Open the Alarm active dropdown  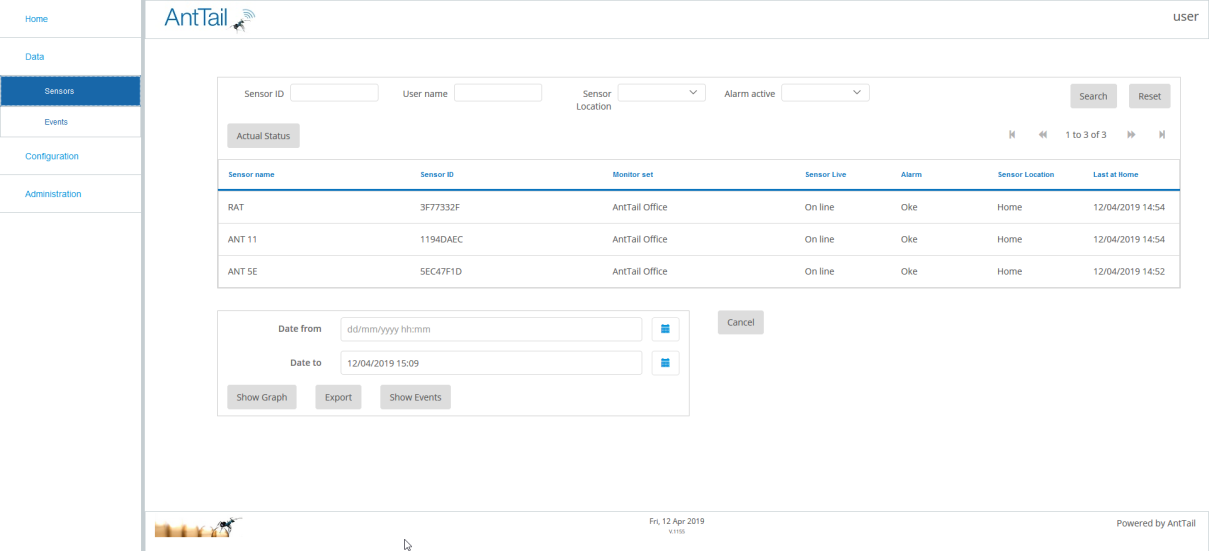(x=825, y=93)
